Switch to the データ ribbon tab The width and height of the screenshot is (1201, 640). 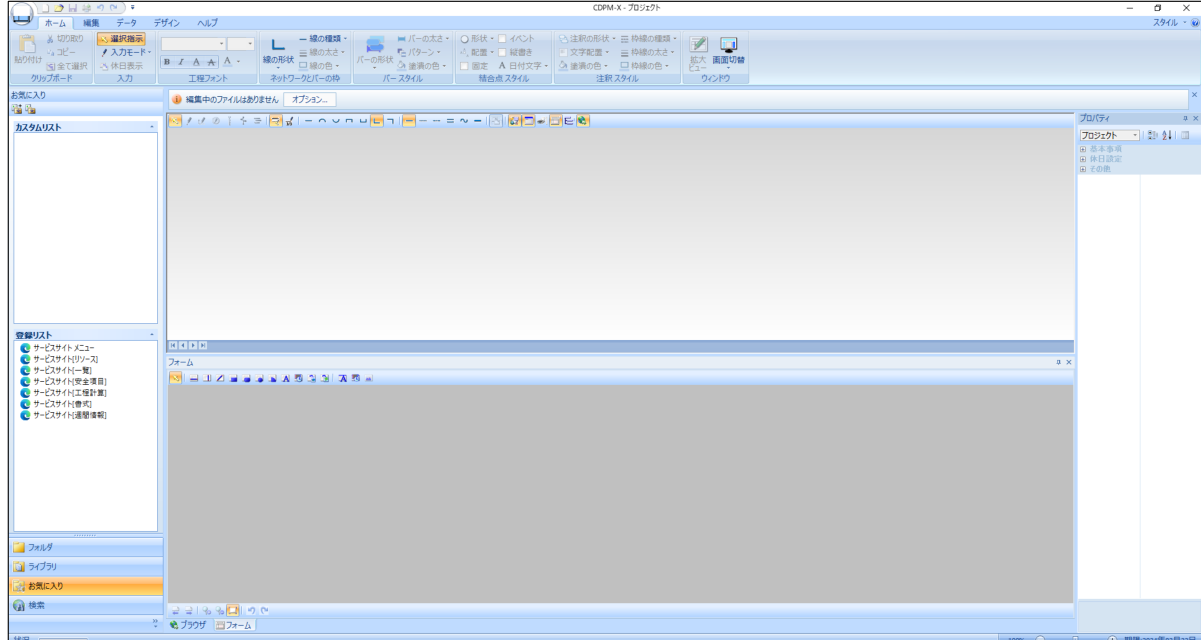coord(126,22)
